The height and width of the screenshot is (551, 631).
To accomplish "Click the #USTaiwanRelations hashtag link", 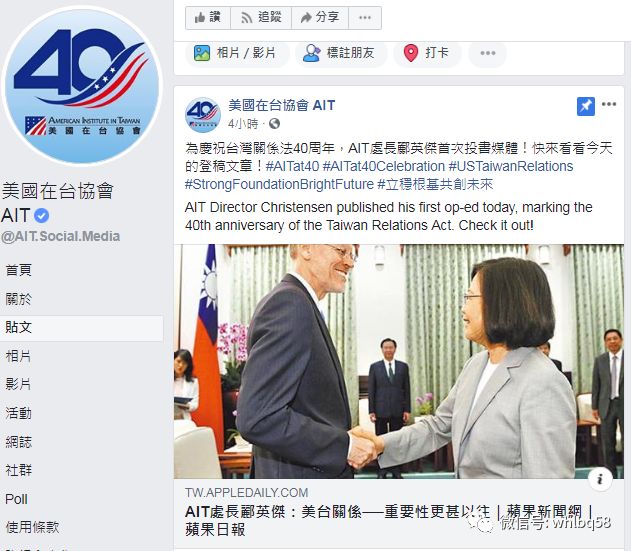I will pos(511,166).
